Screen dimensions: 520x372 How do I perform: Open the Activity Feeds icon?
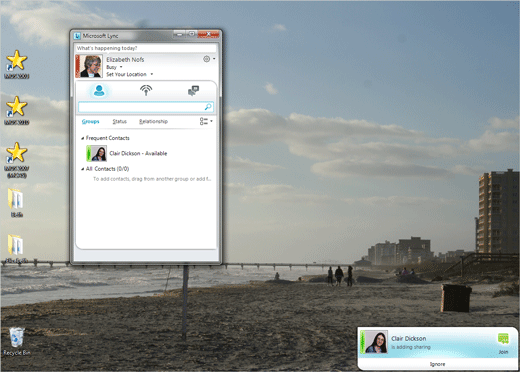pos(146,90)
